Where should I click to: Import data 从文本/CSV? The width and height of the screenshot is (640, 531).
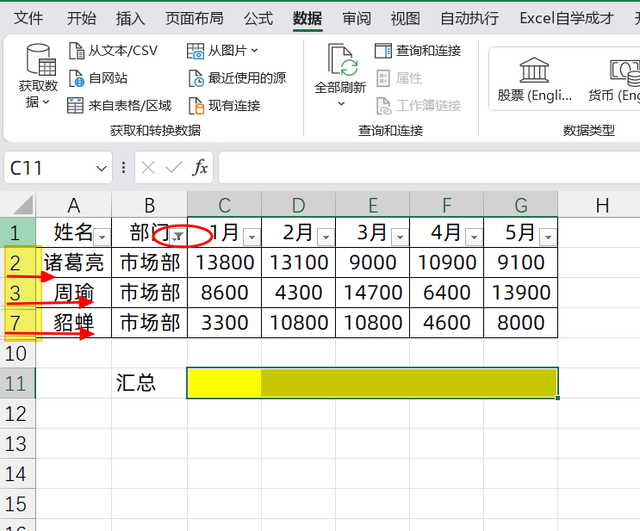point(113,51)
